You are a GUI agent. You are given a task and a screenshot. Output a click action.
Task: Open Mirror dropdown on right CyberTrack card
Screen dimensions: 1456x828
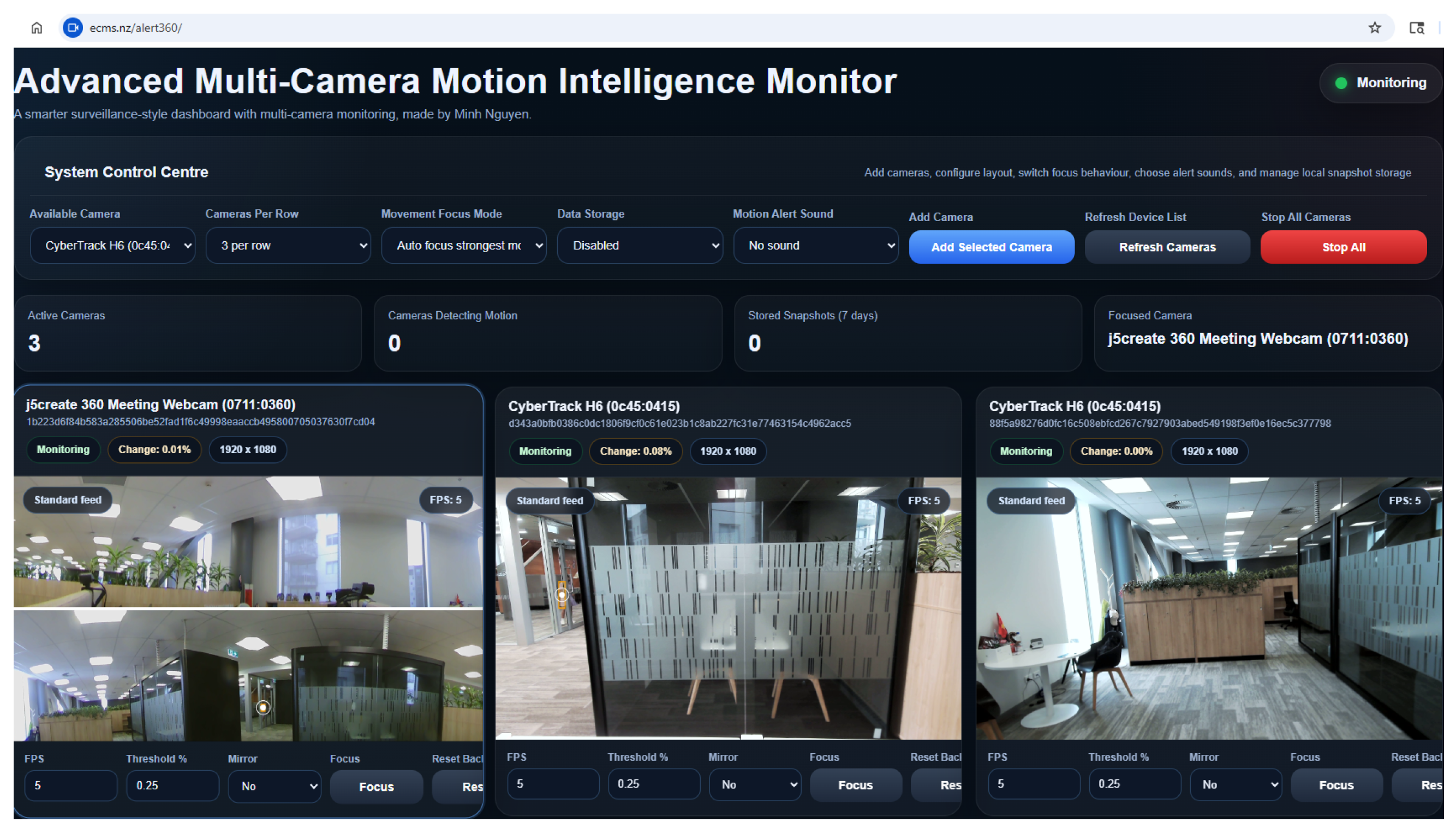tap(1236, 784)
